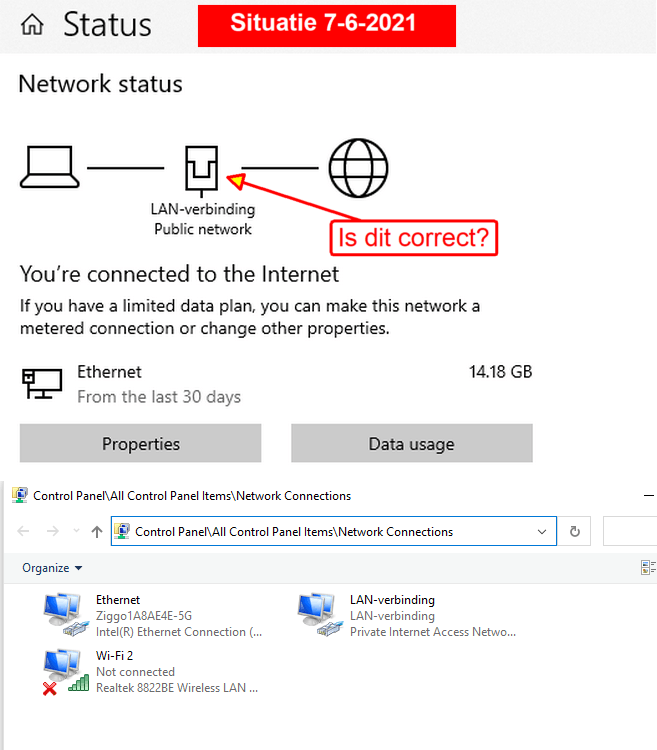Expand the address bar history dropdown
This screenshot has width=657, height=750.
point(542,532)
